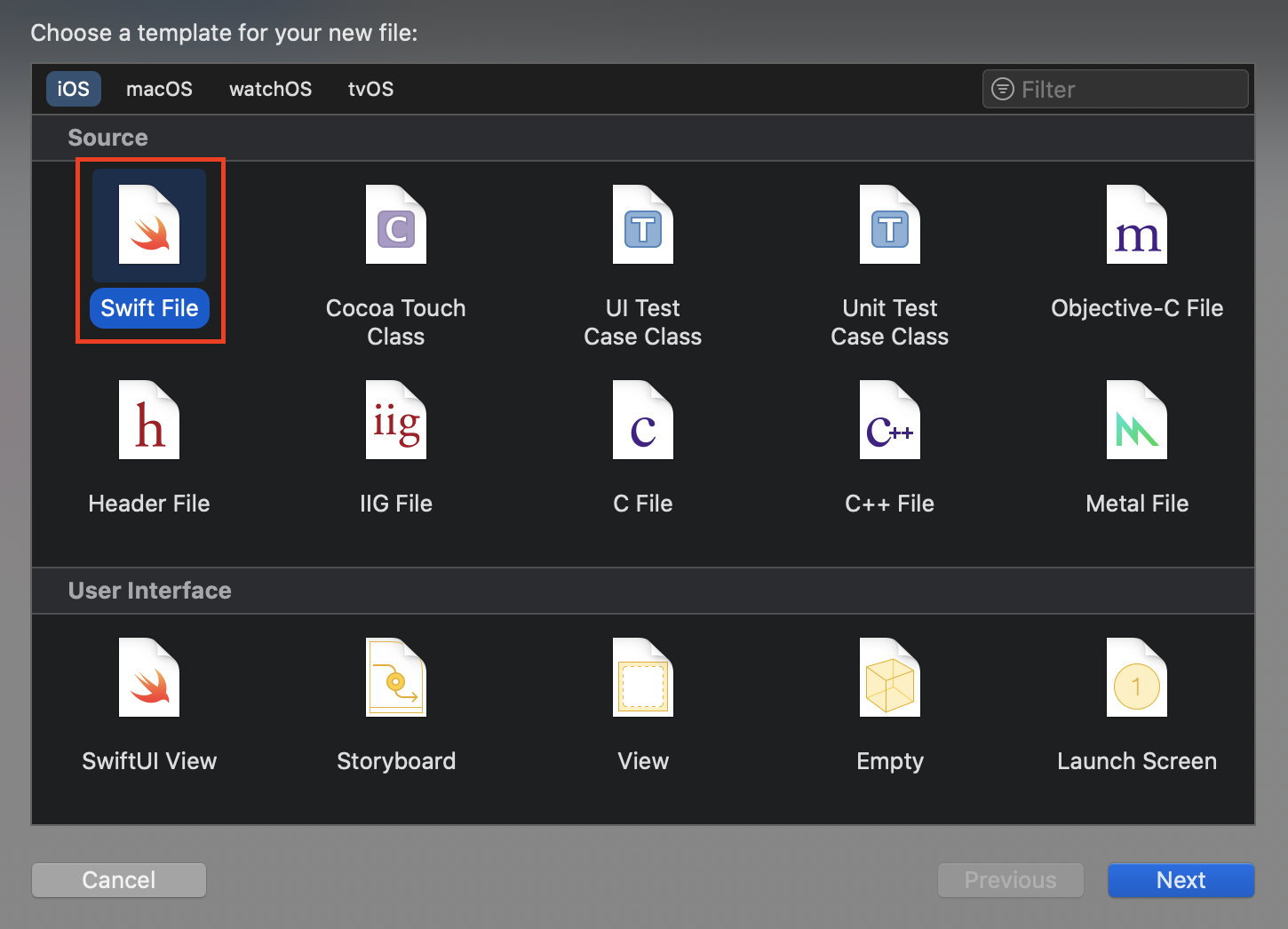1288x929 pixels.
Task: Click the Previous button
Action: (1011, 880)
